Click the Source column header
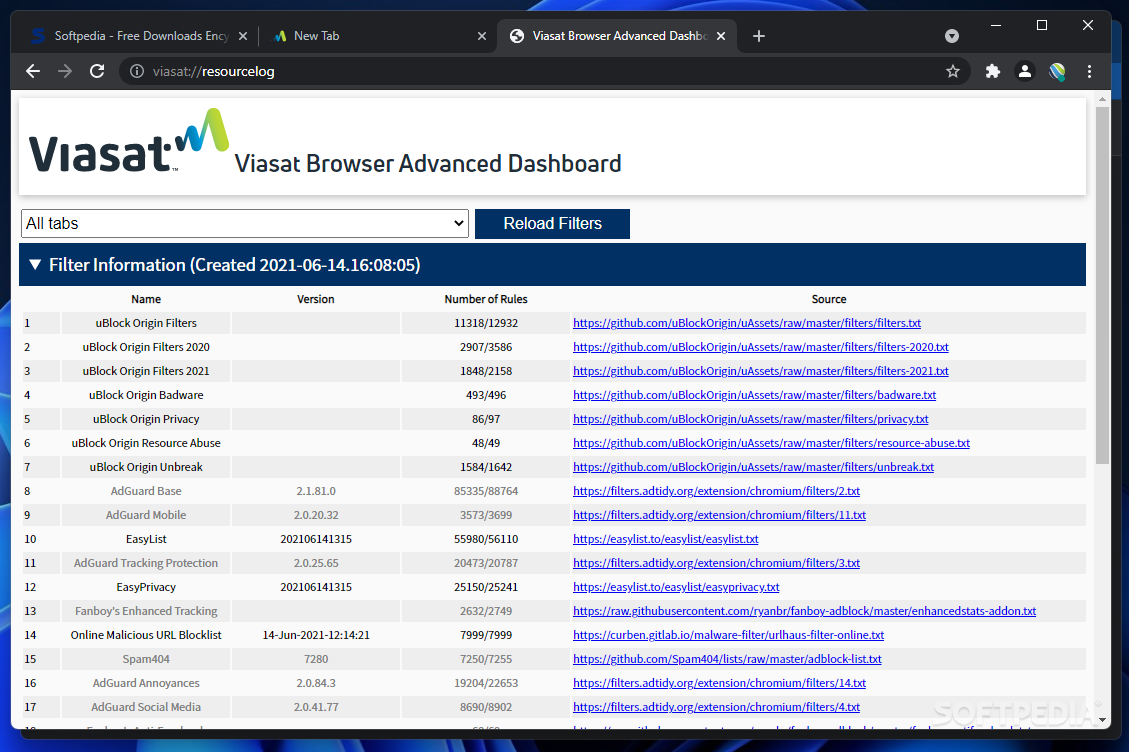Screen dimensions: 1129x752 click(x=829, y=299)
